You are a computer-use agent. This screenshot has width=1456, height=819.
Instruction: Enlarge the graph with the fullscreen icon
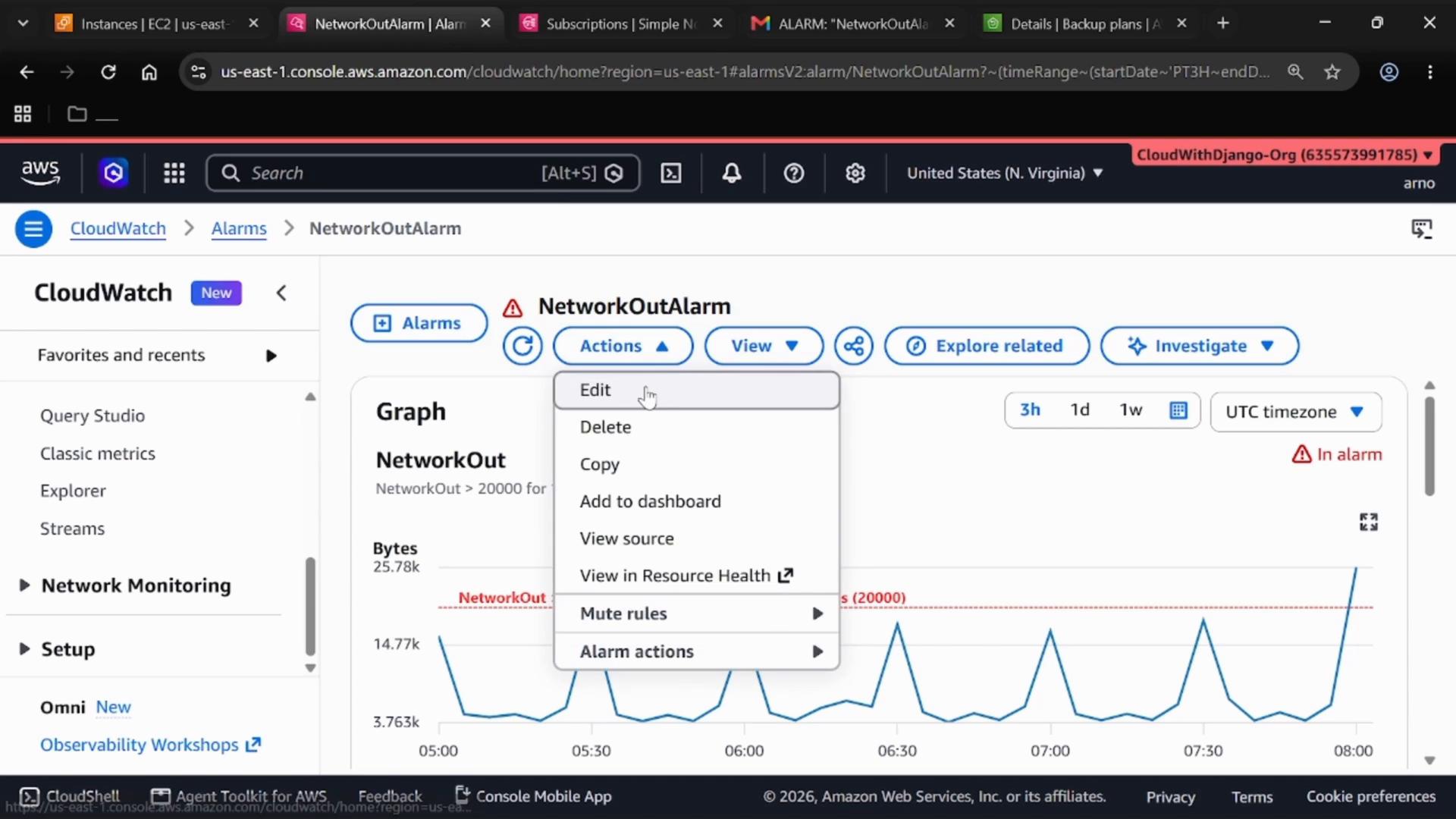coord(1369,522)
